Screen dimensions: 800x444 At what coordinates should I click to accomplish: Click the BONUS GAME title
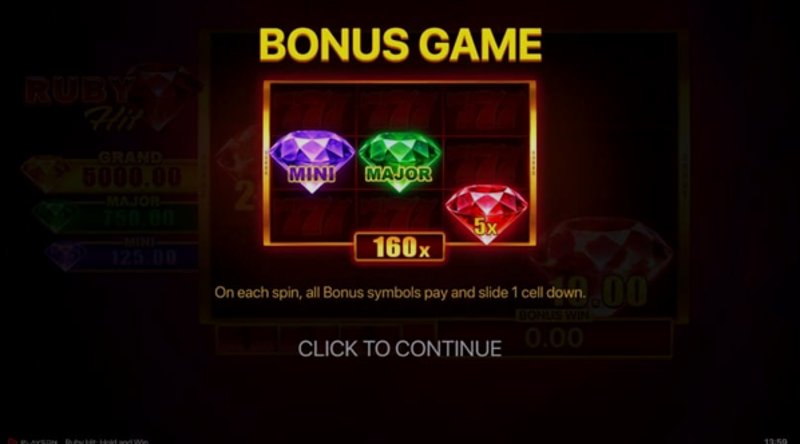[x=401, y=44]
